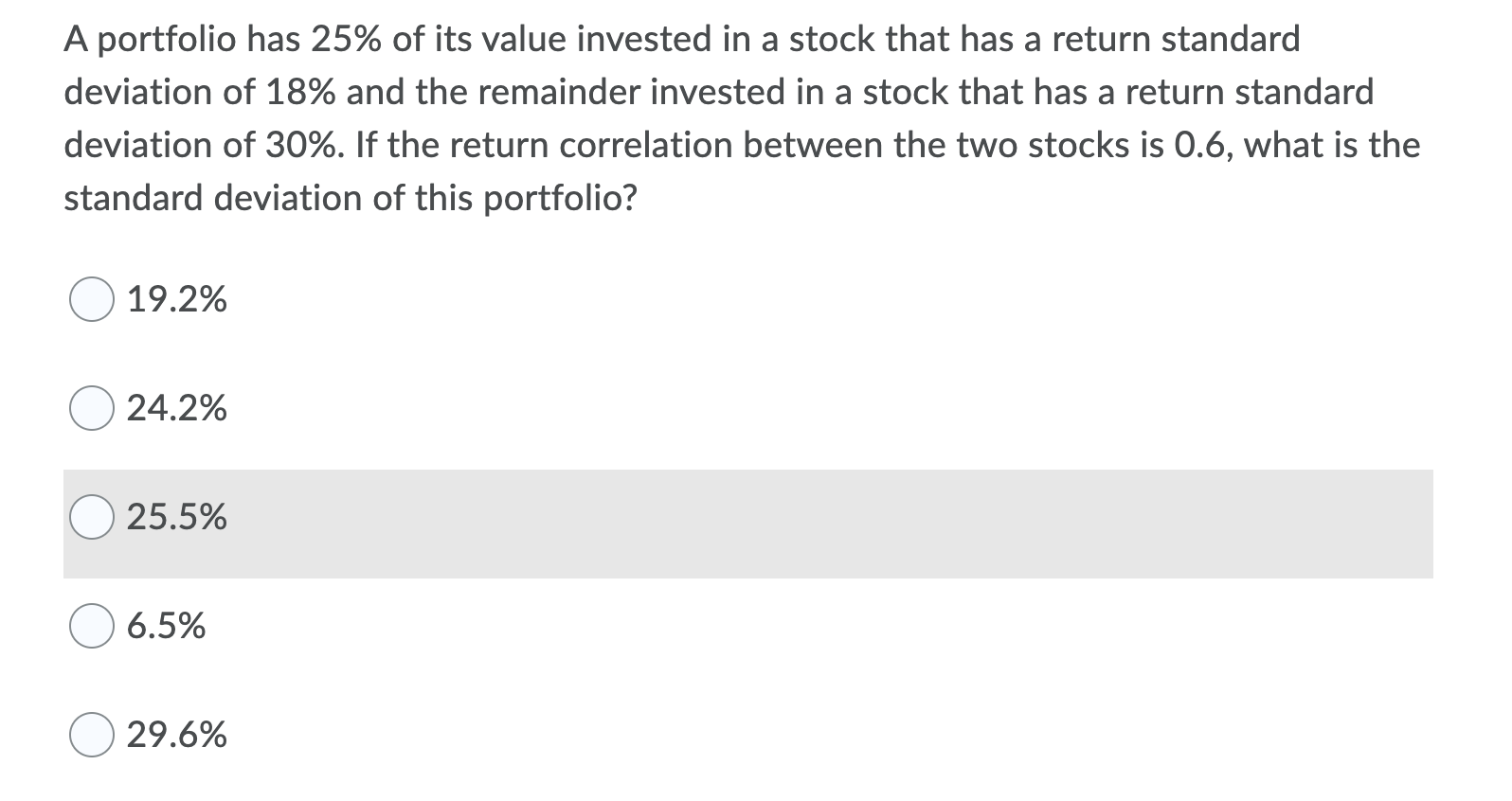Click the 19.2% answer label
Screen dimensions: 1512x801
coord(176,300)
